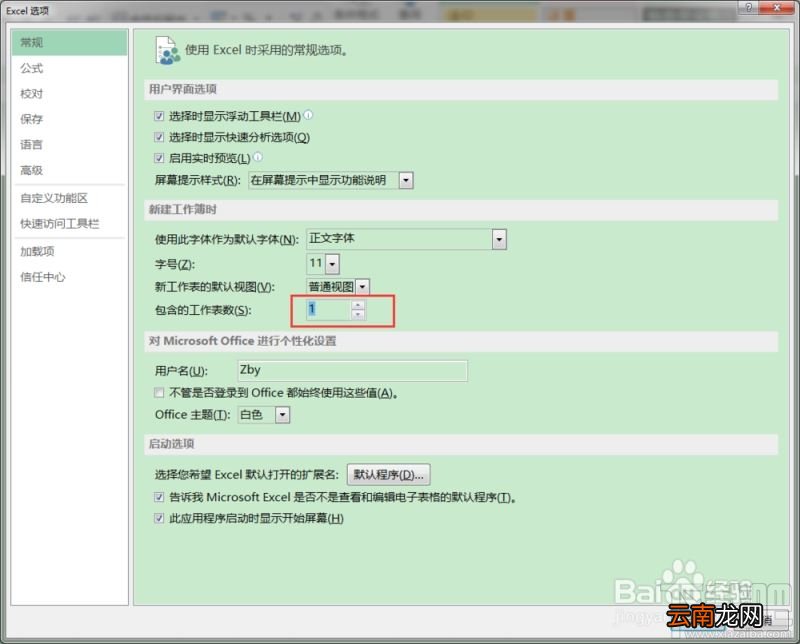Open 快速访问工具栏 settings
The image size is (800, 644).
coord(69,224)
